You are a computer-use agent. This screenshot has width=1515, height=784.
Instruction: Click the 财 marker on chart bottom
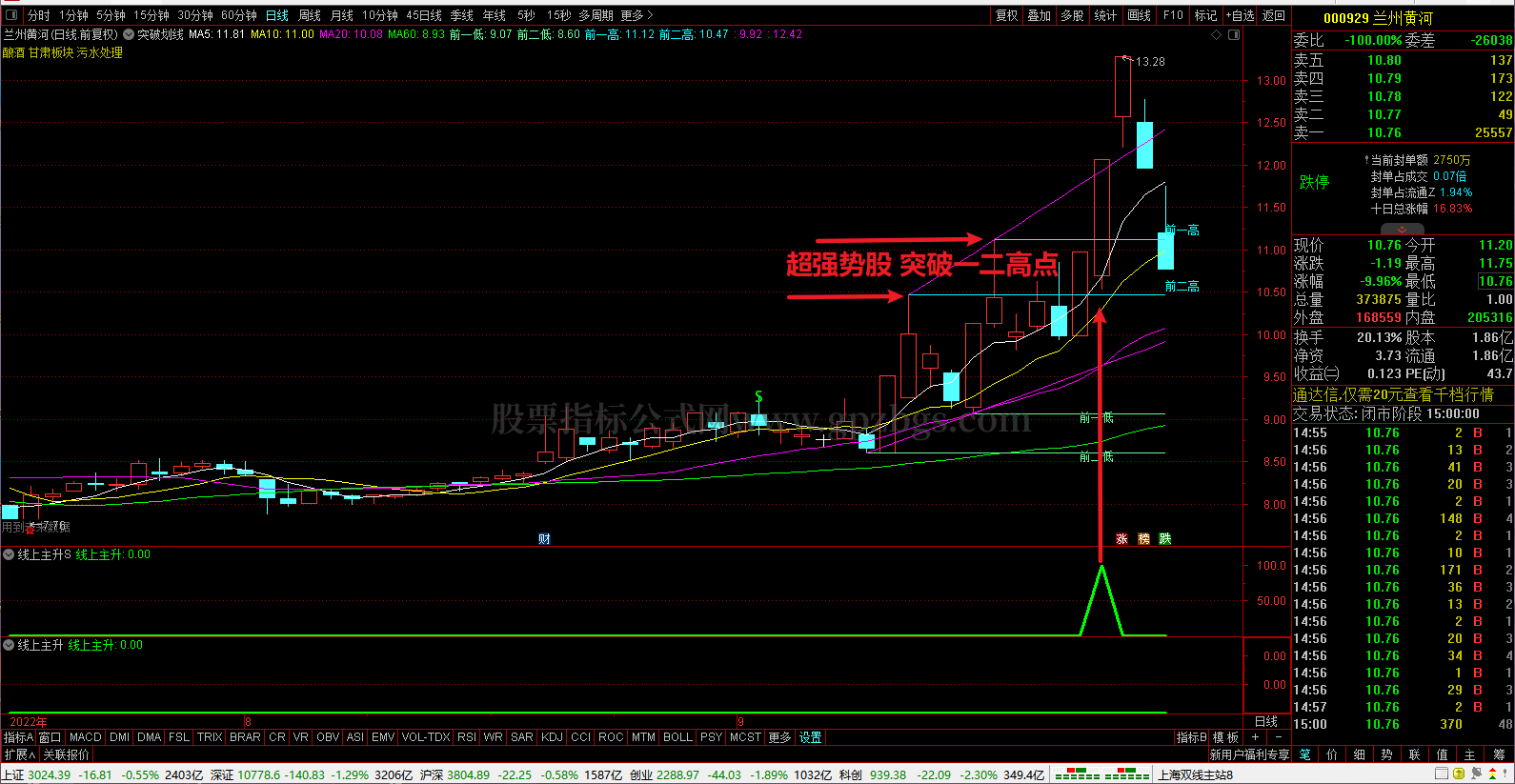click(x=544, y=539)
